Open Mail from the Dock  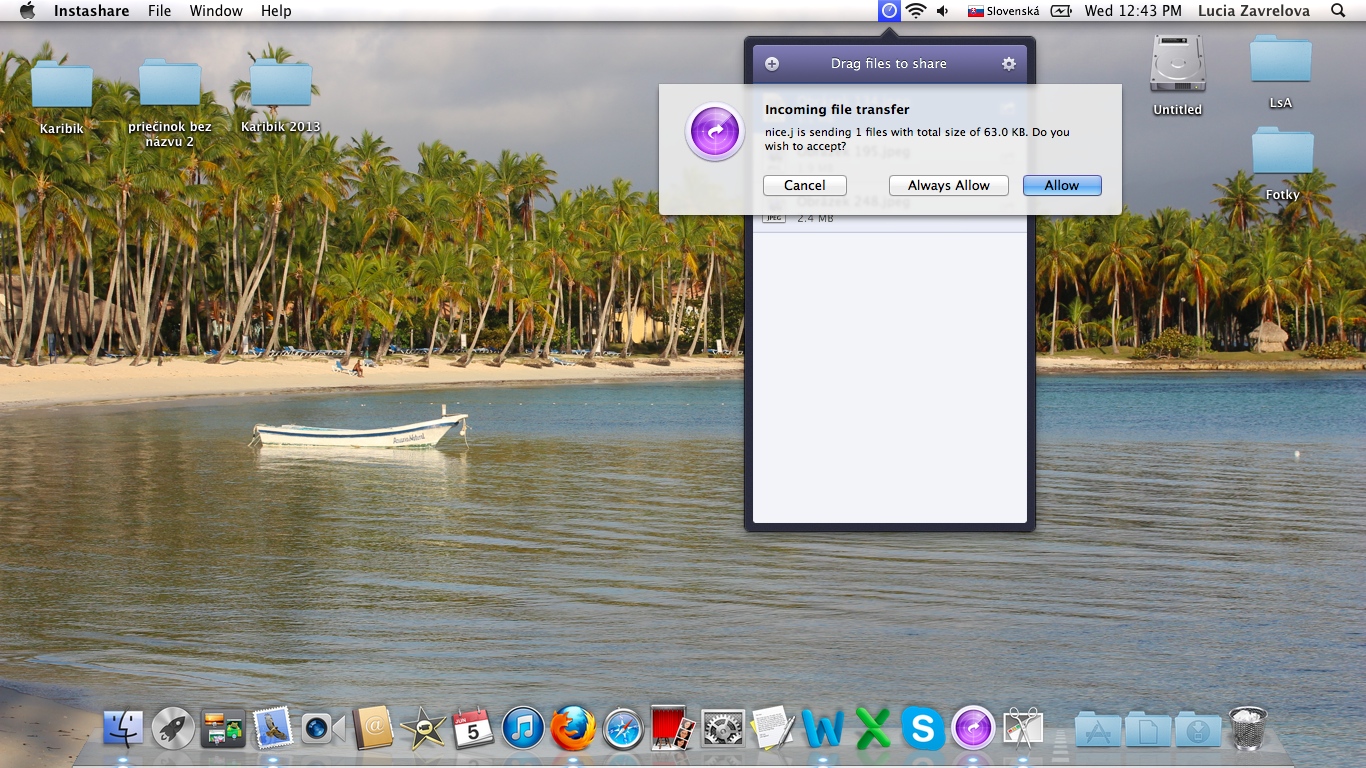273,728
